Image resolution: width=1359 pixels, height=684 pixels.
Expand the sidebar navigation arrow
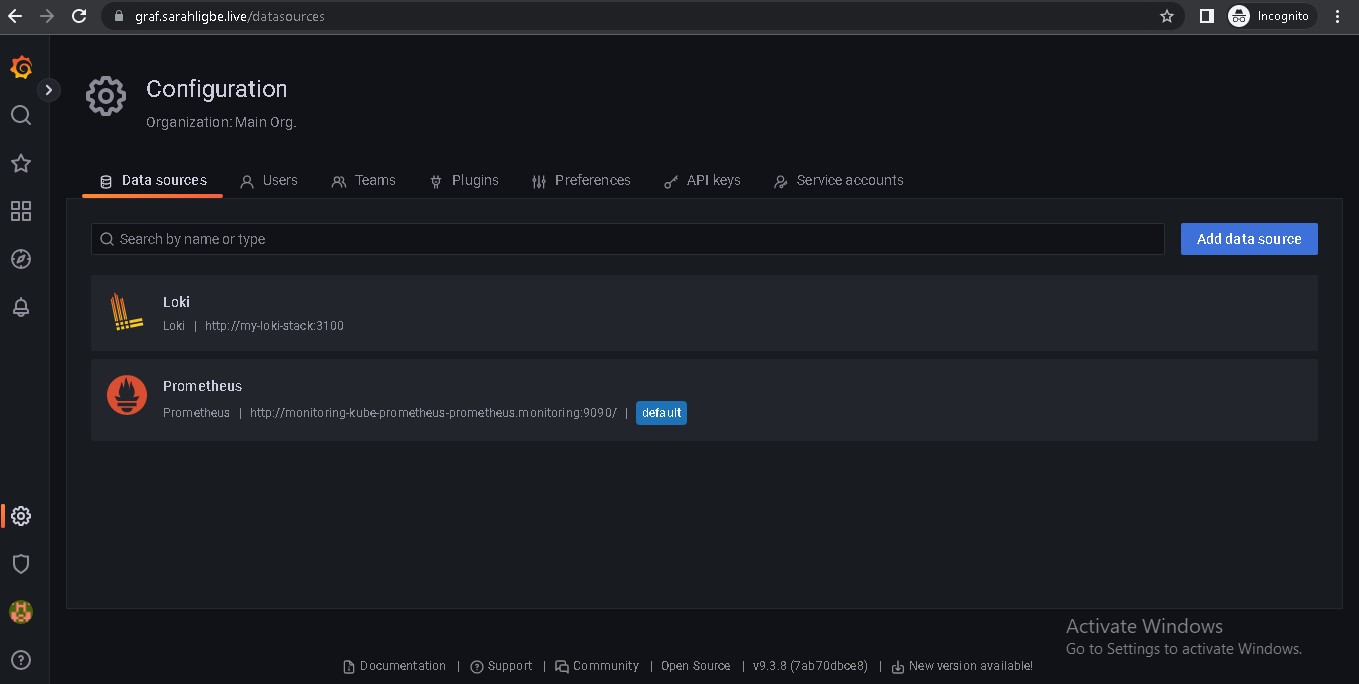[x=49, y=90]
